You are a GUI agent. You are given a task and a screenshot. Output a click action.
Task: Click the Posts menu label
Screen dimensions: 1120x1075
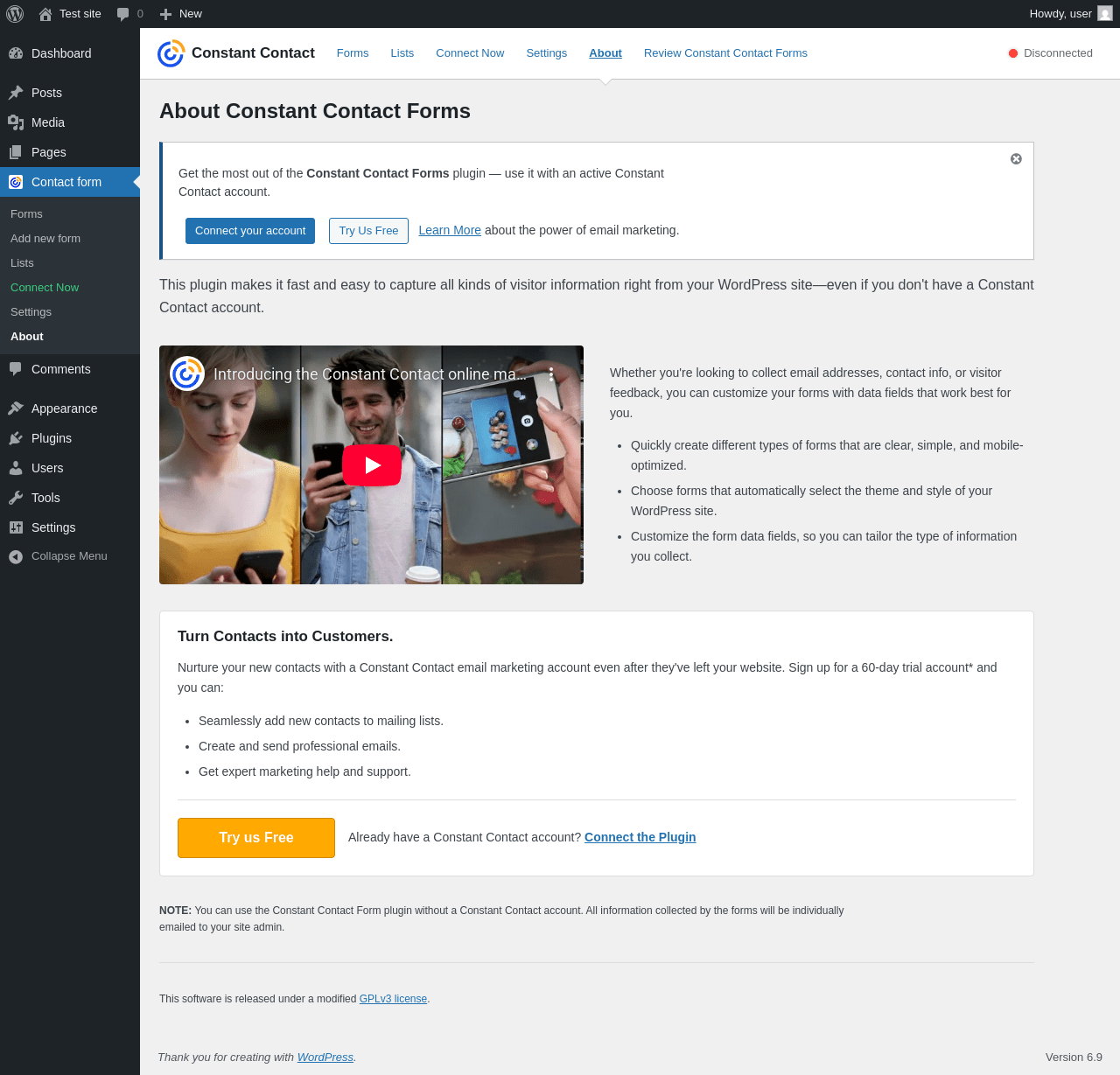tap(46, 93)
